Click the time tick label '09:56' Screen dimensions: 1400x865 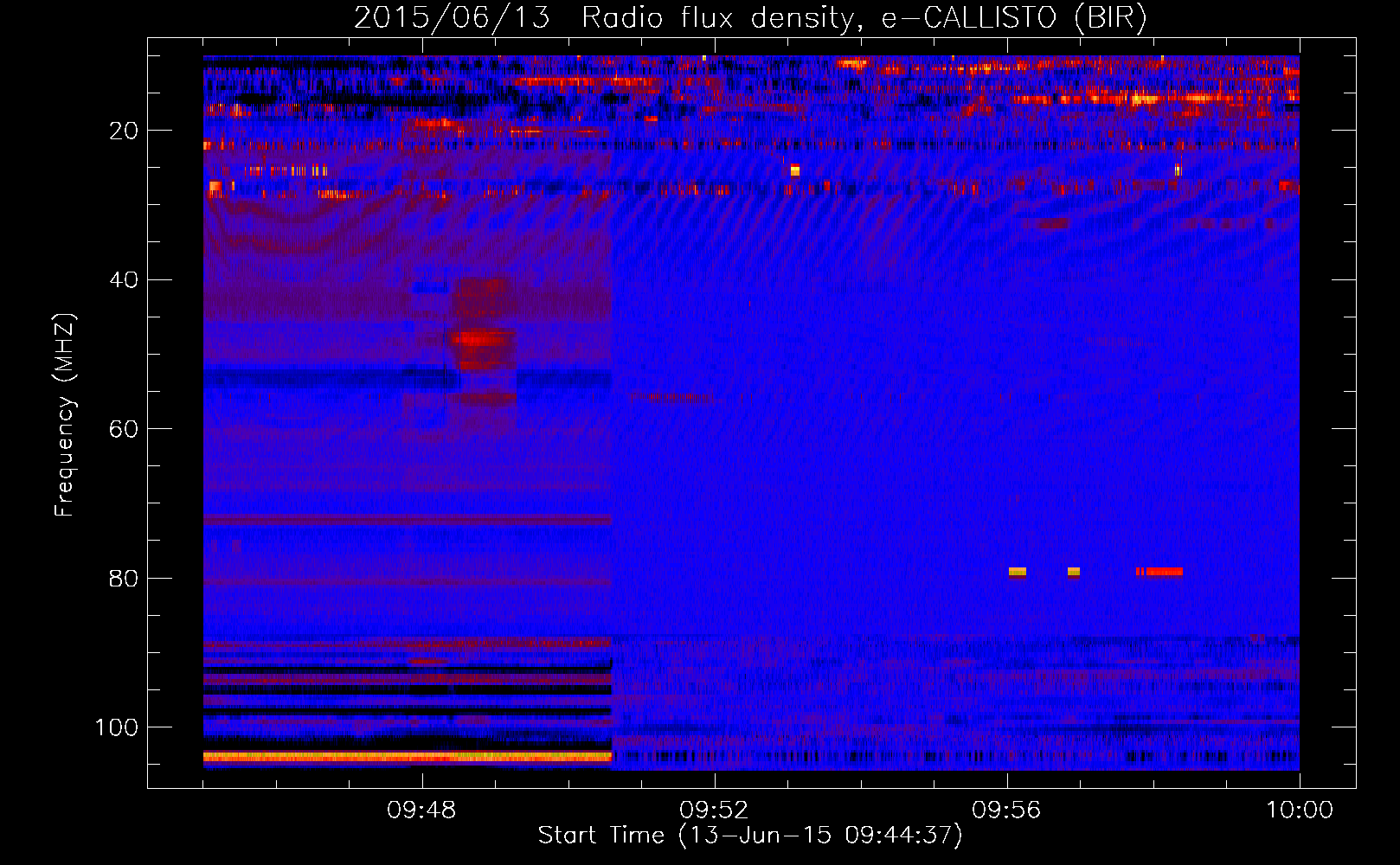pyautogui.click(x=1006, y=811)
